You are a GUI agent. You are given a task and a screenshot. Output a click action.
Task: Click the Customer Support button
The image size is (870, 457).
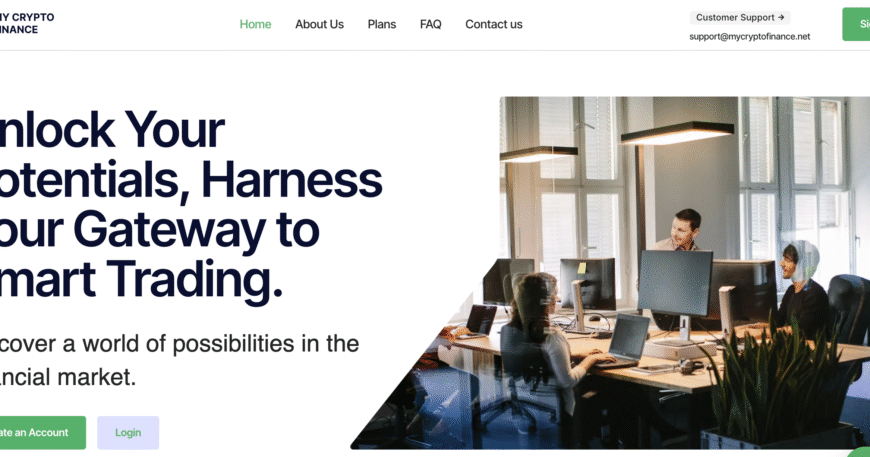coord(740,18)
